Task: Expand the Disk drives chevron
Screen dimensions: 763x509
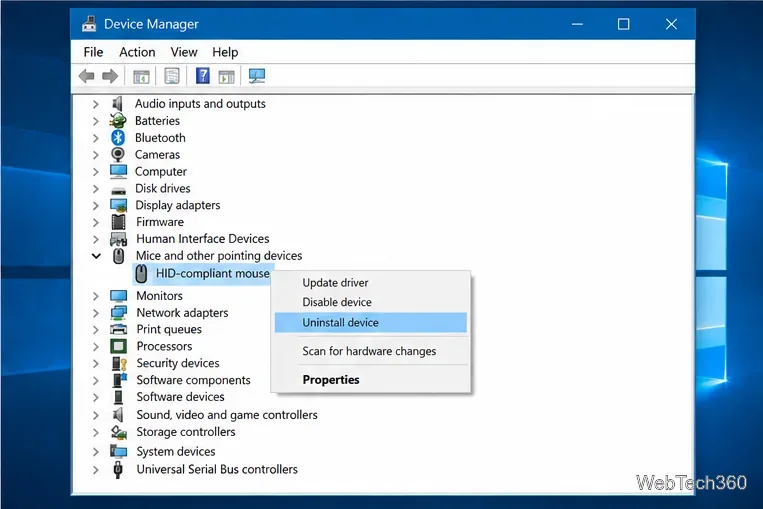Action: [x=96, y=189]
